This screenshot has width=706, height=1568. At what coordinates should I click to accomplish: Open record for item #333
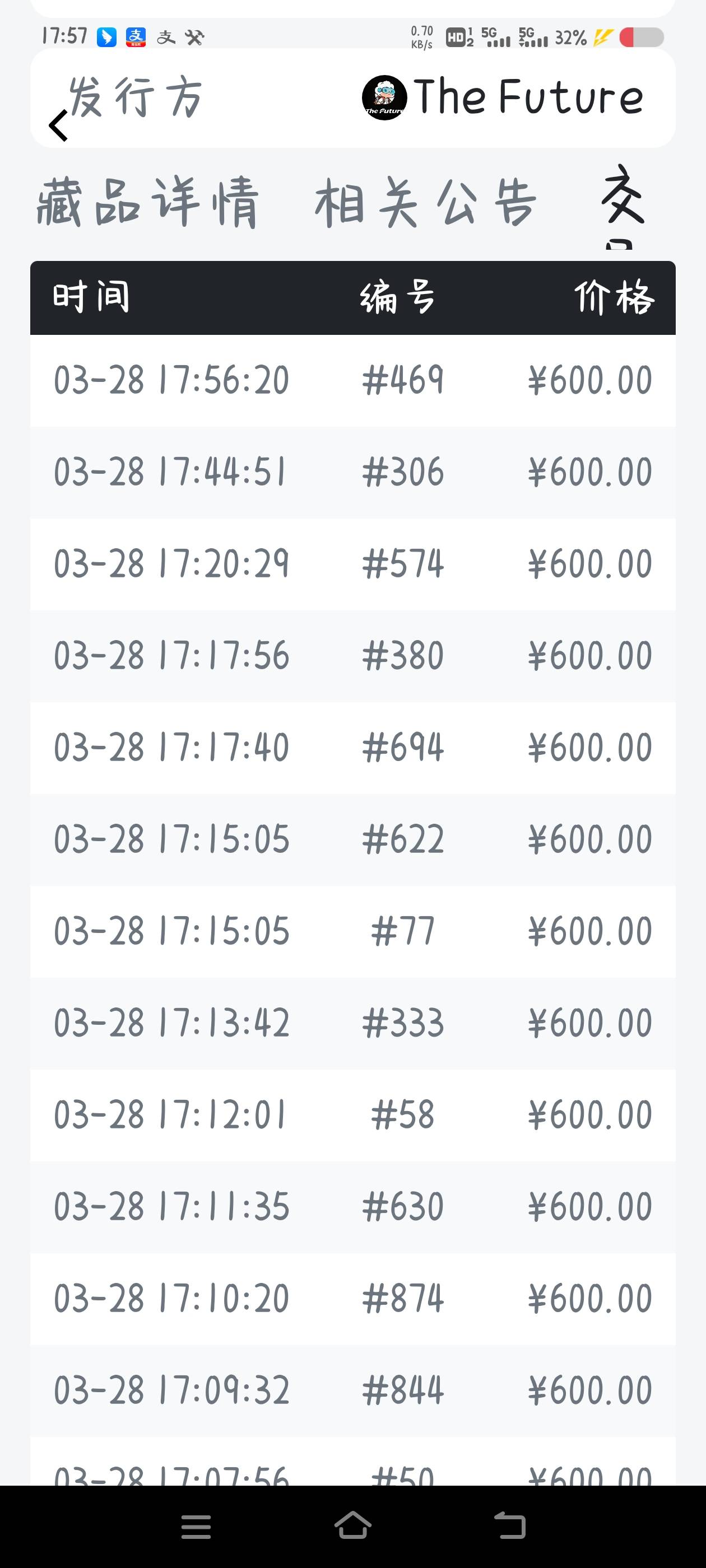click(352, 1023)
